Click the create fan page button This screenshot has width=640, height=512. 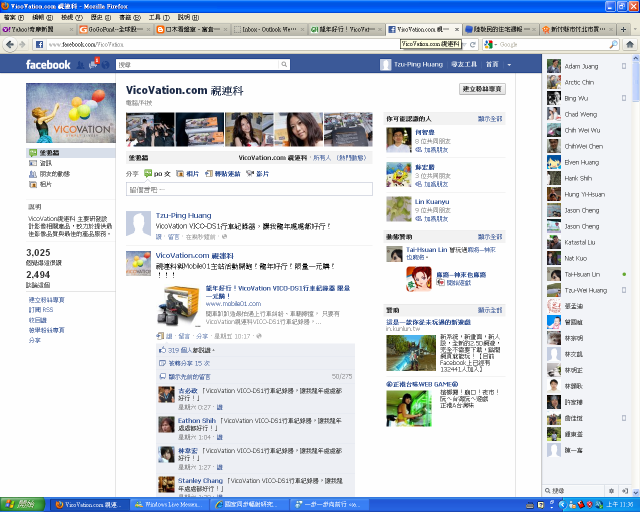(482, 89)
